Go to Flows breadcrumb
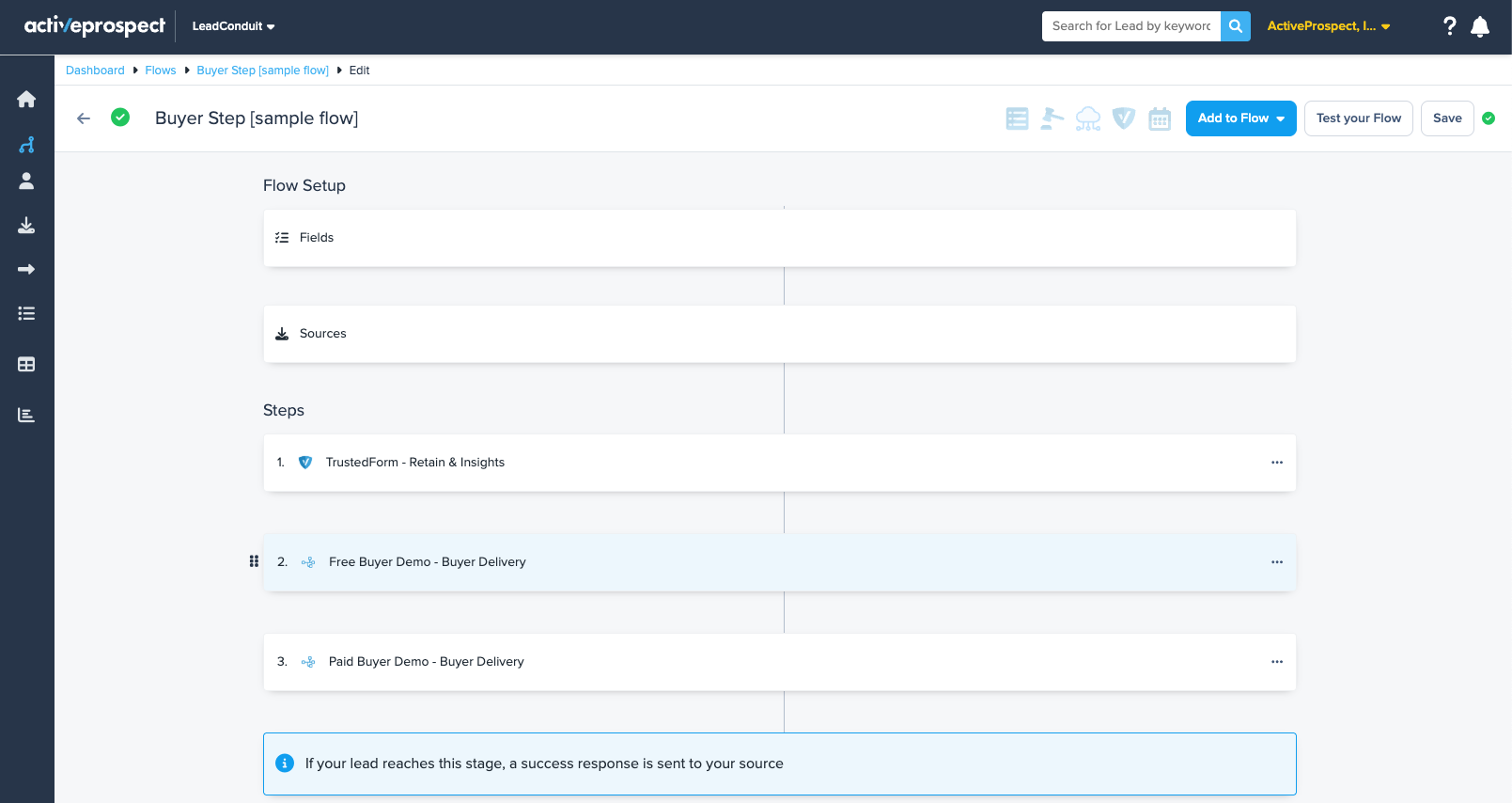The width and height of the screenshot is (1512, 803). point(161,71)
